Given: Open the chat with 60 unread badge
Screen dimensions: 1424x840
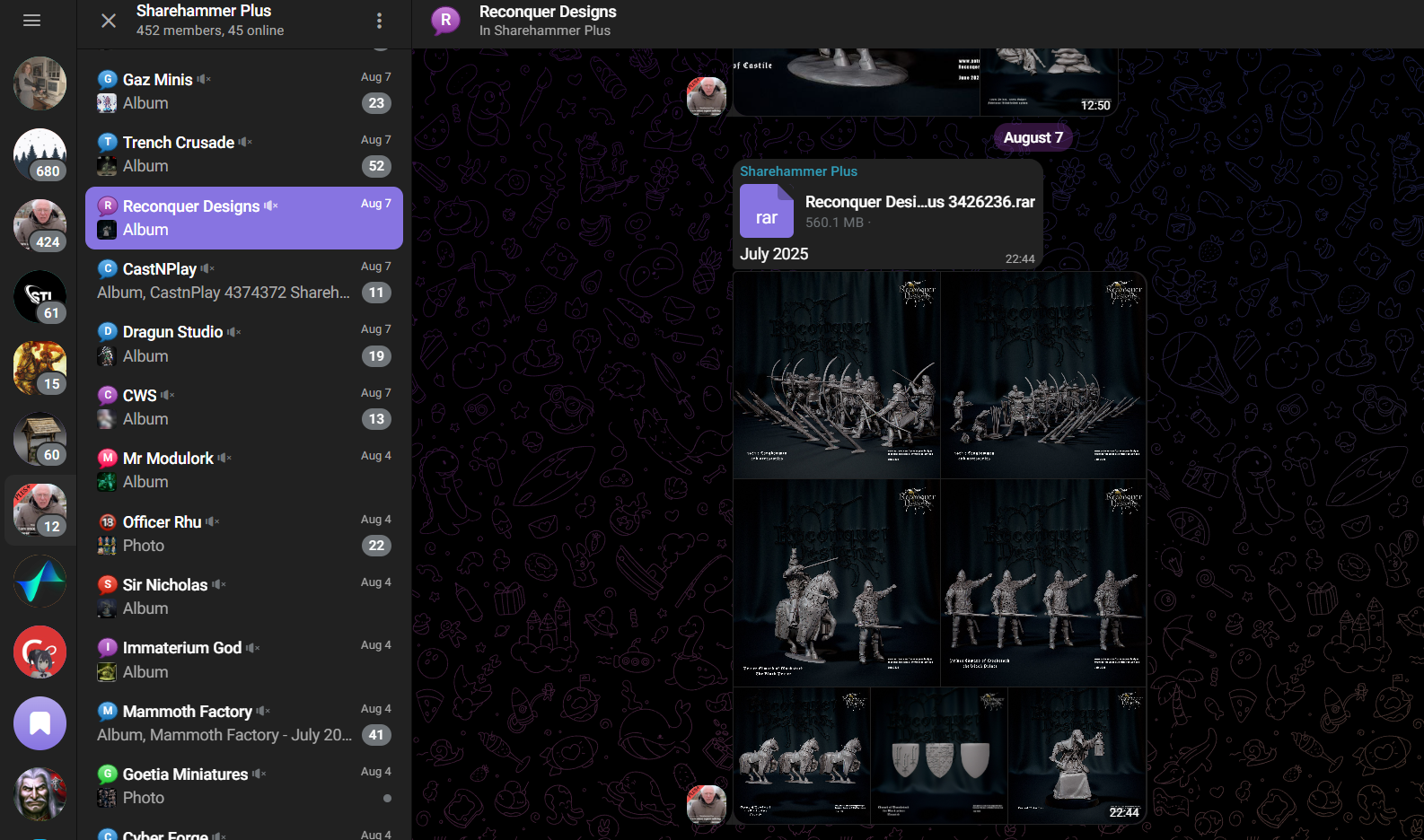Looking at the screenshot, I should 40,438.
